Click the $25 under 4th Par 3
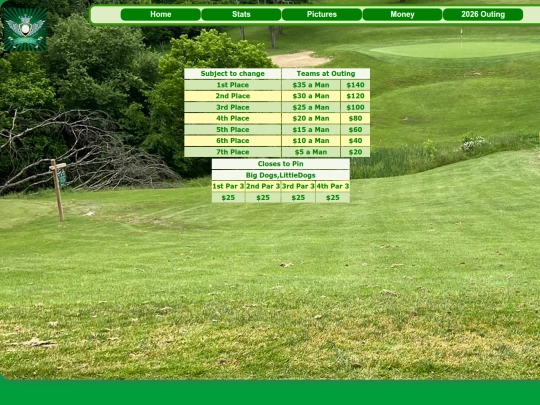 pos(333,198)
